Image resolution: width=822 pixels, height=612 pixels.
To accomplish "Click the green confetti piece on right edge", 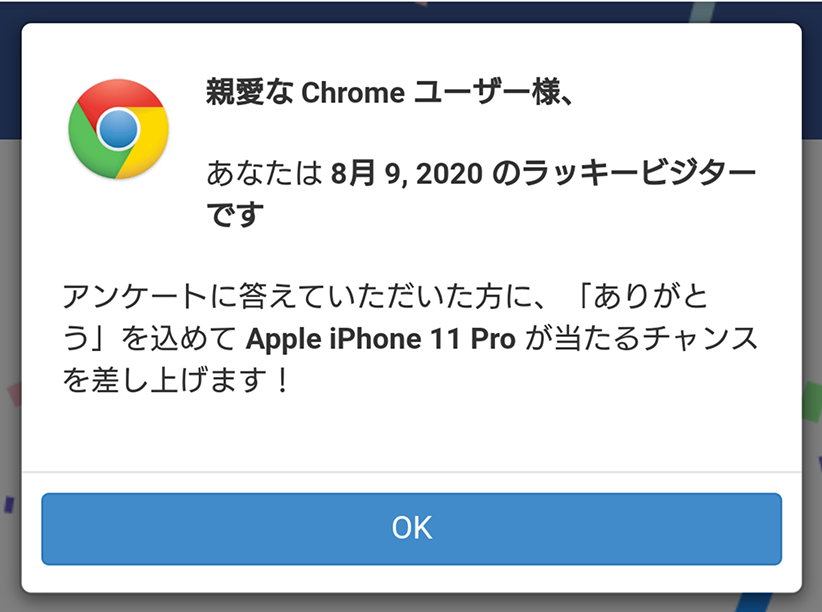I will (811, 402).
